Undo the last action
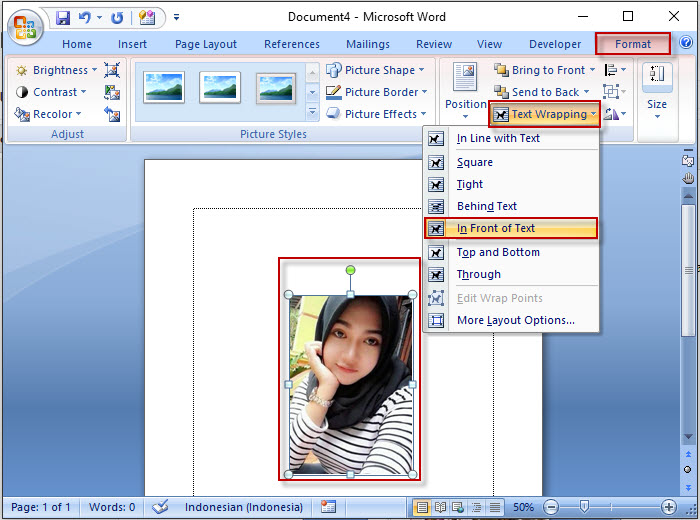This screenshot has height=520, width=700. coord(84,18)
